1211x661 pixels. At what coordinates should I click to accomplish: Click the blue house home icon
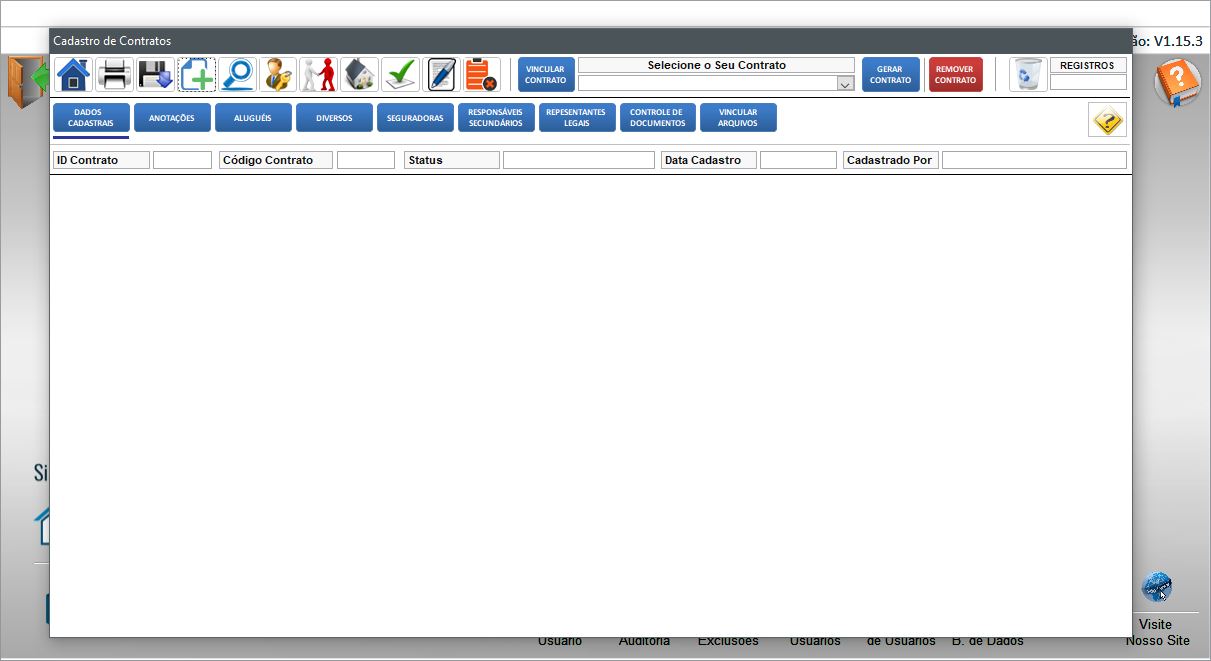pos(74,75)
